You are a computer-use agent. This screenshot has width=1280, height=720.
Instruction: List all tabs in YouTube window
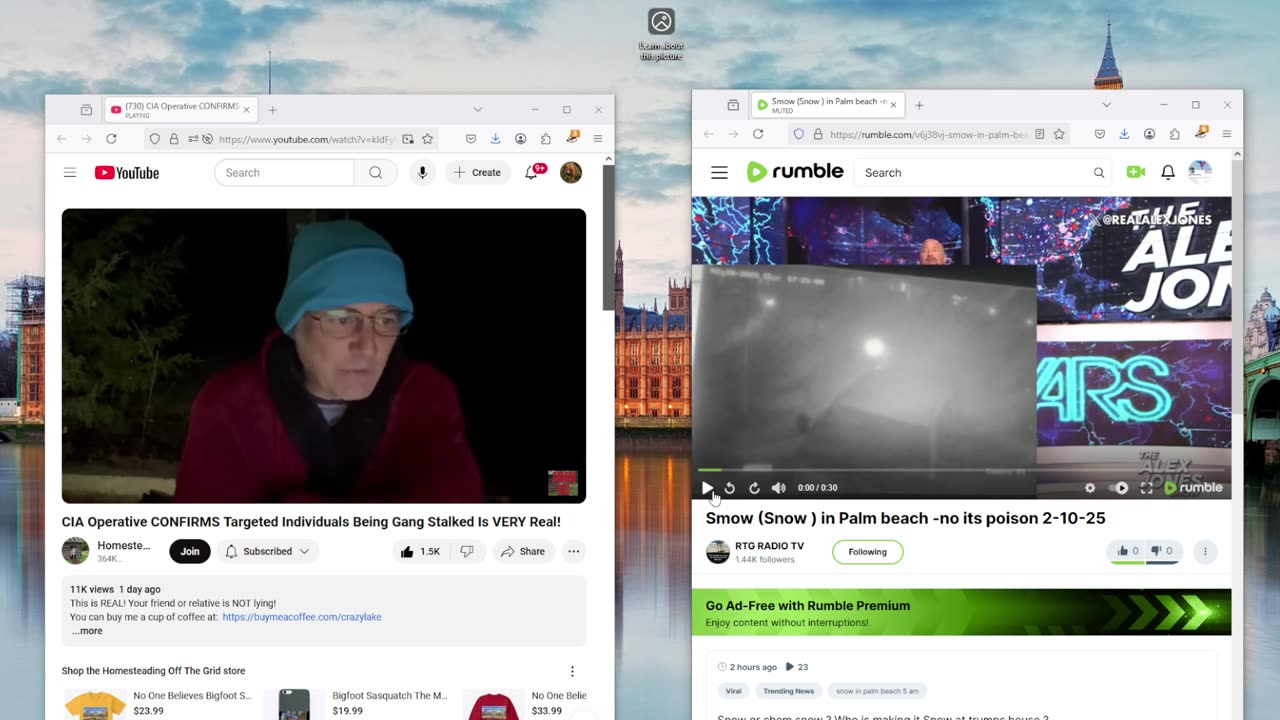pos(477,110)
